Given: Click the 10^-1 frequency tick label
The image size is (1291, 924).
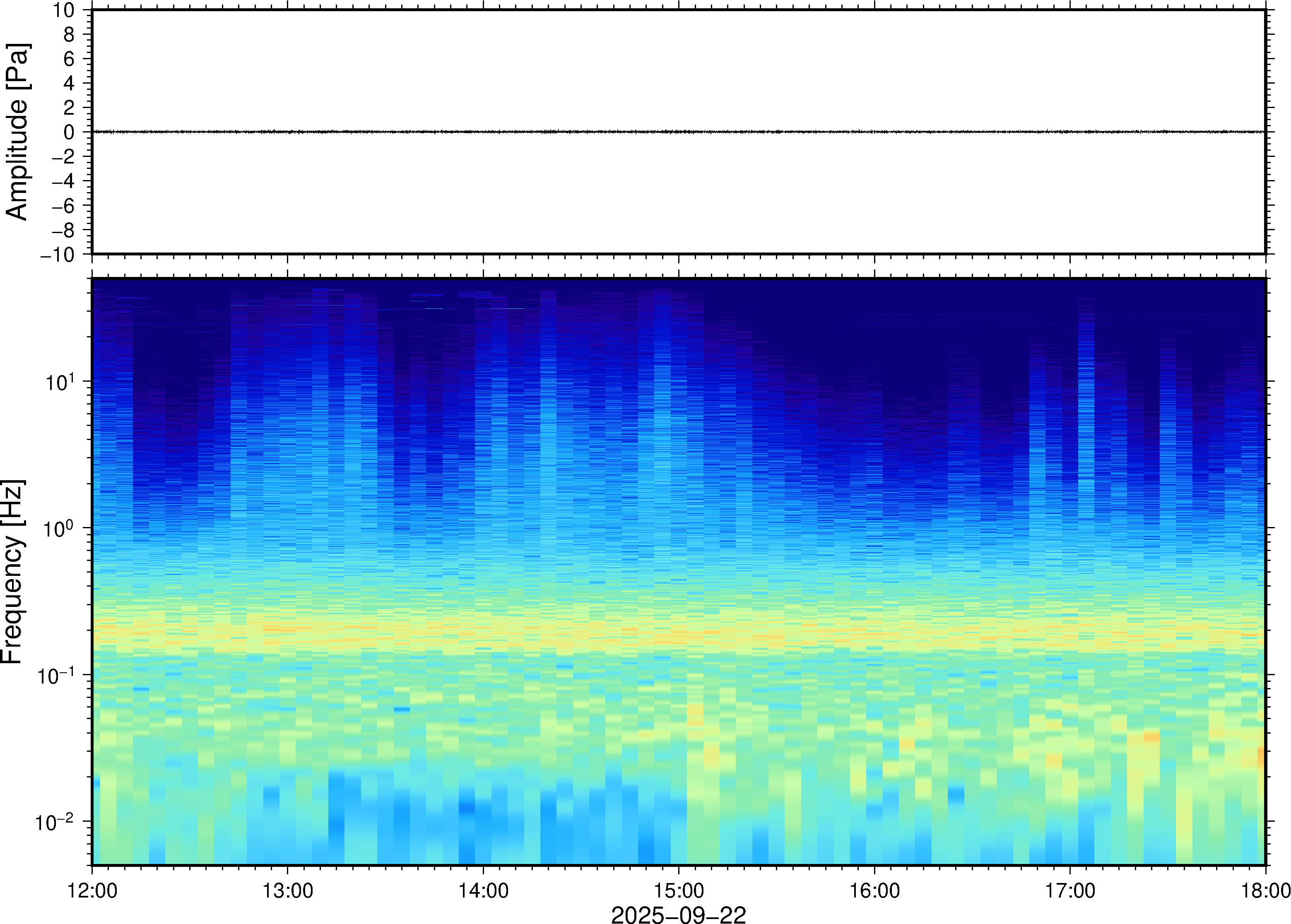Looking at the screenshot, I should click(x=56, y=676).
